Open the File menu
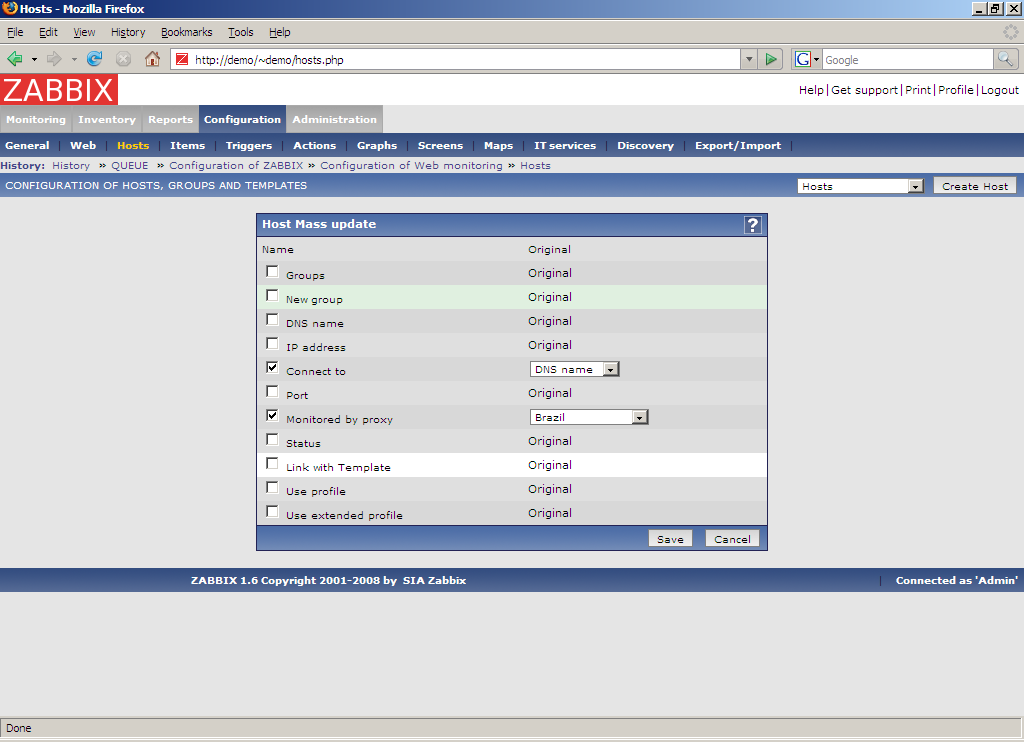 [x=15, y=32]
